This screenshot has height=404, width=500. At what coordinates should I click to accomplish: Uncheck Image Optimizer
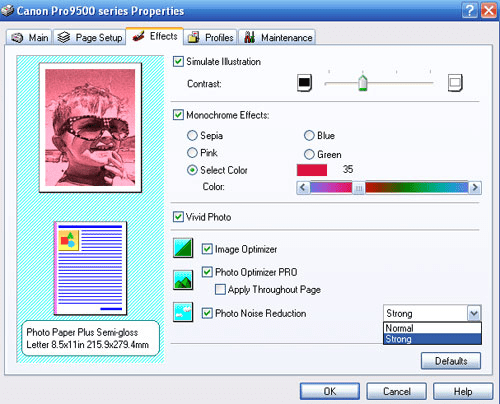(207, 249)
